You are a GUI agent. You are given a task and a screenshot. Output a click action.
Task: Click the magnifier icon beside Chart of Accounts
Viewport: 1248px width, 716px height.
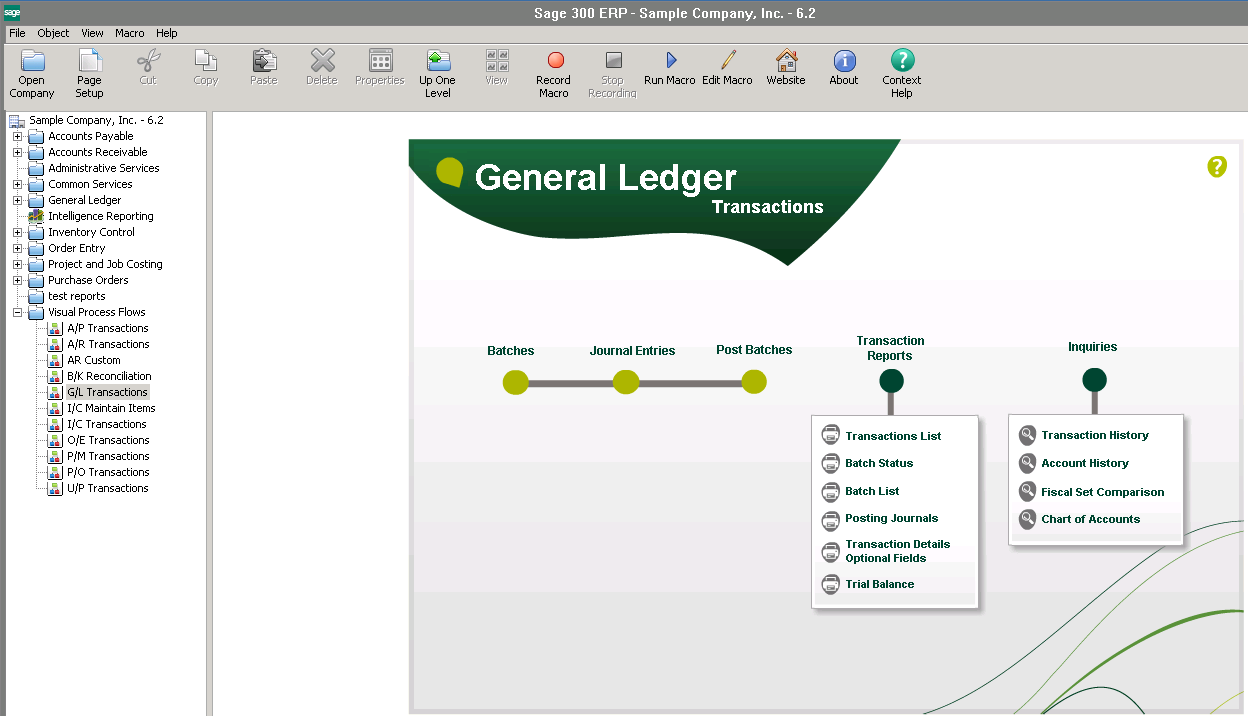click(1027, 519)
